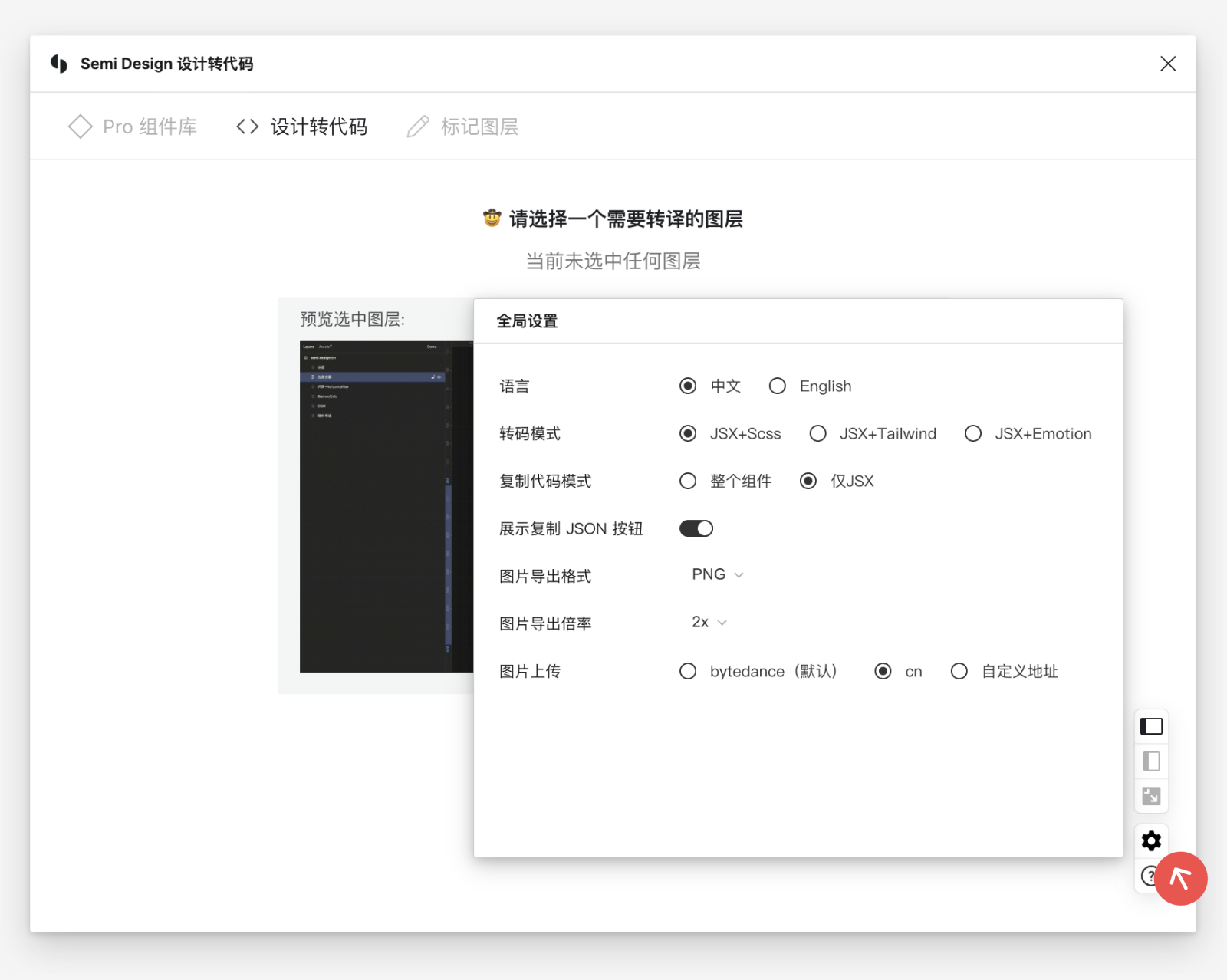This screenshot has height=980, width=1227.
Task: Click the 全局设置 panel heading
Action: (x=527, y=321)
